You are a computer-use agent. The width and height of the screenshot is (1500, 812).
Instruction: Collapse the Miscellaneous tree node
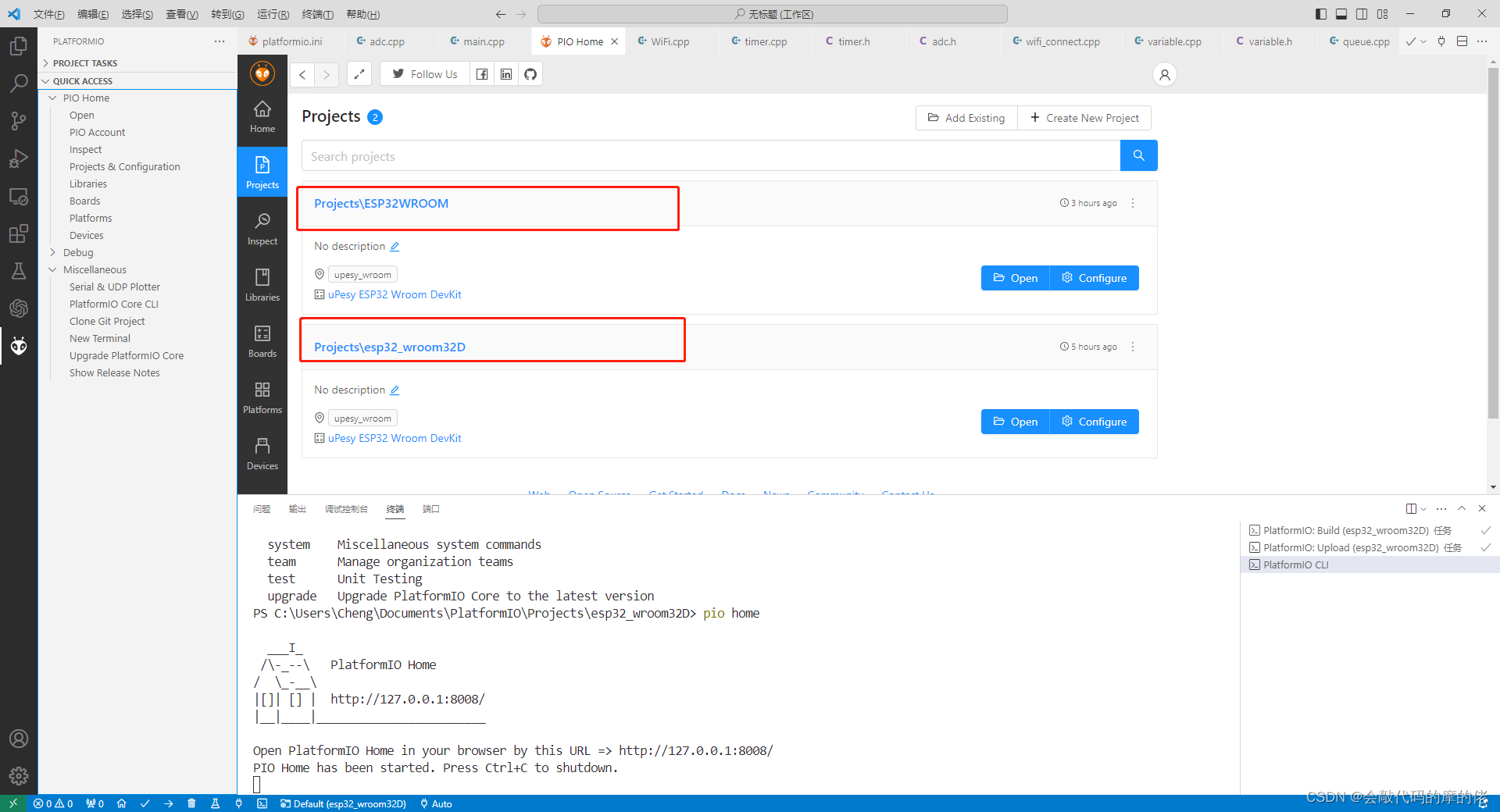[52, 269]
